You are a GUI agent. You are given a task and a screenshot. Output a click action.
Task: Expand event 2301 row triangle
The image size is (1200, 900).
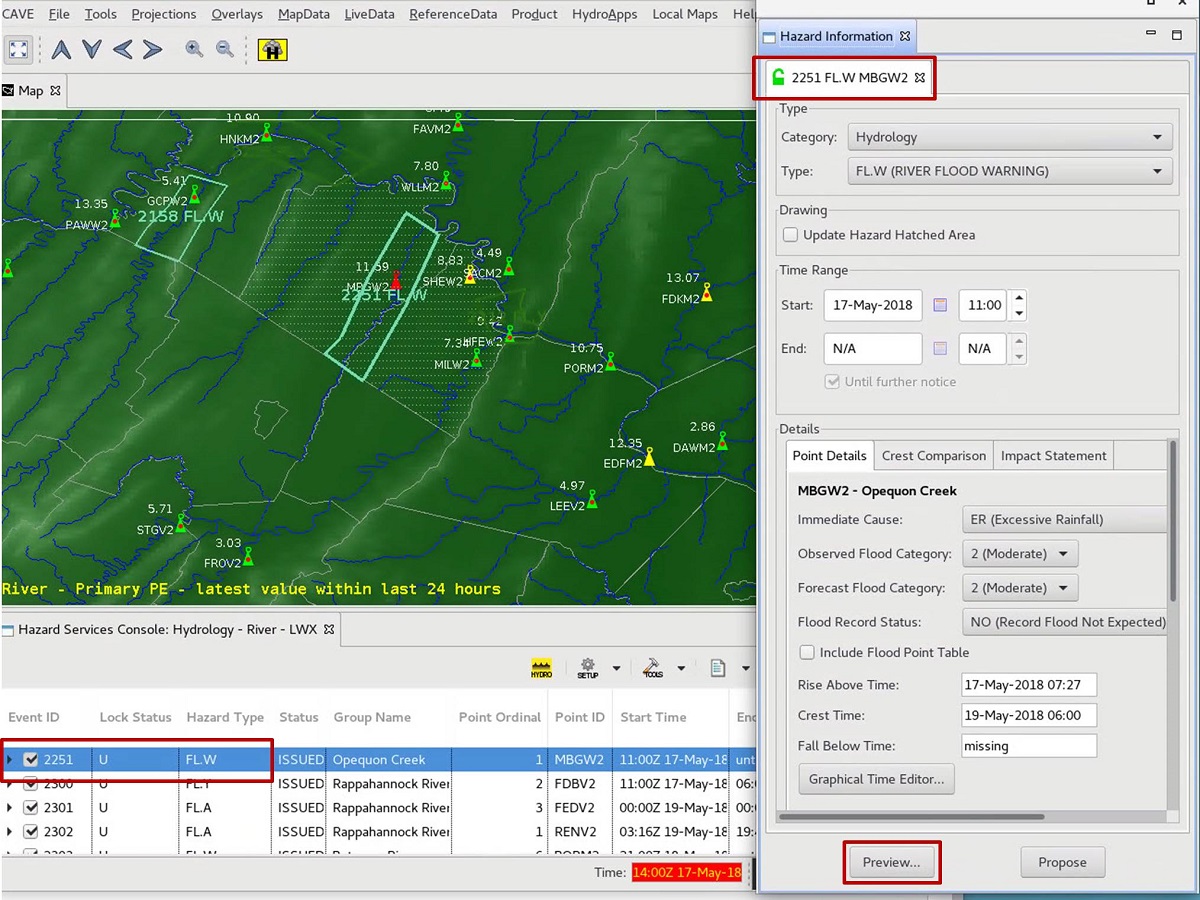click(10, 808)
